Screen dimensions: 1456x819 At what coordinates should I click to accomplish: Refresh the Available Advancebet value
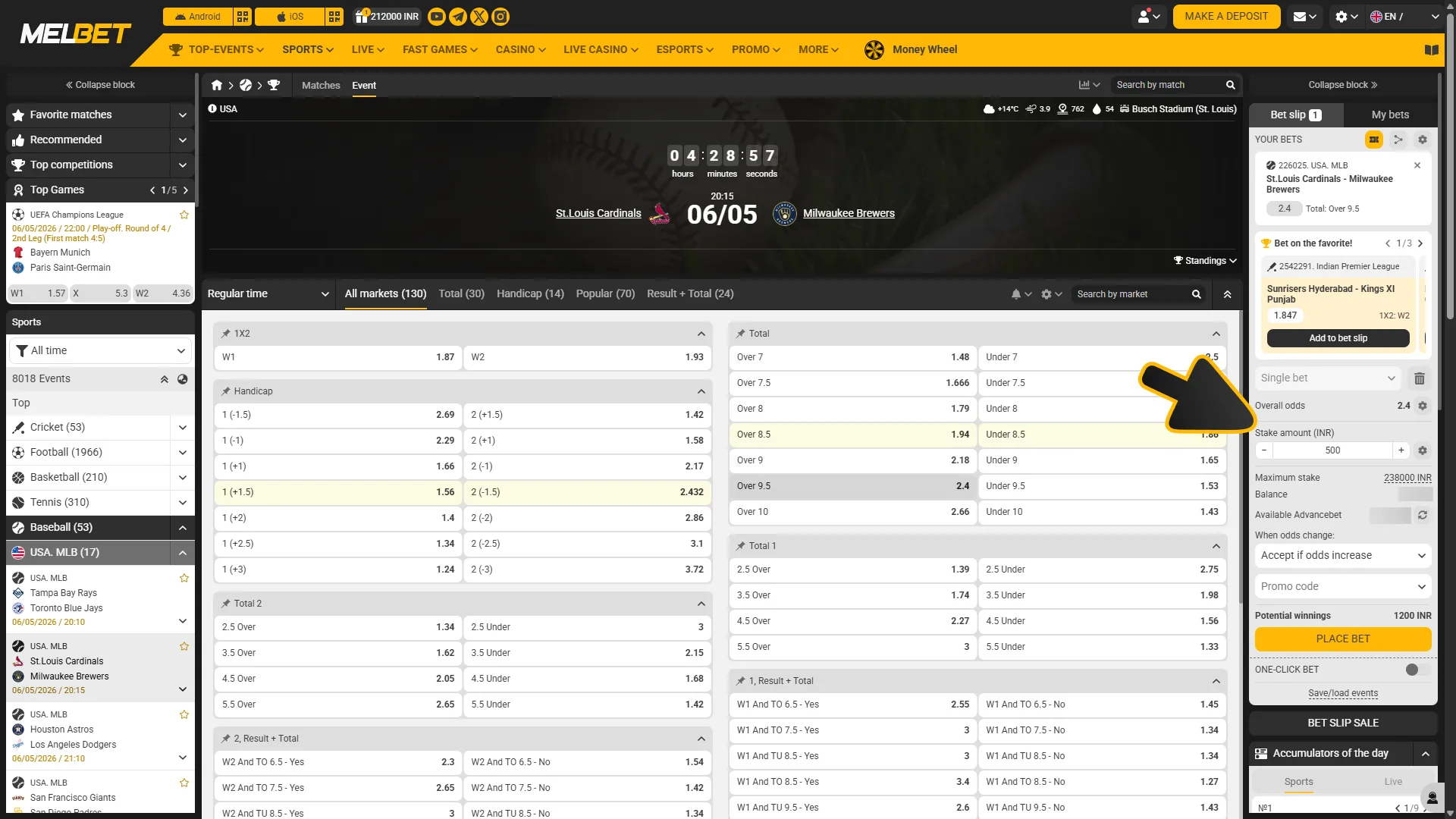[x=1423, y=515]
